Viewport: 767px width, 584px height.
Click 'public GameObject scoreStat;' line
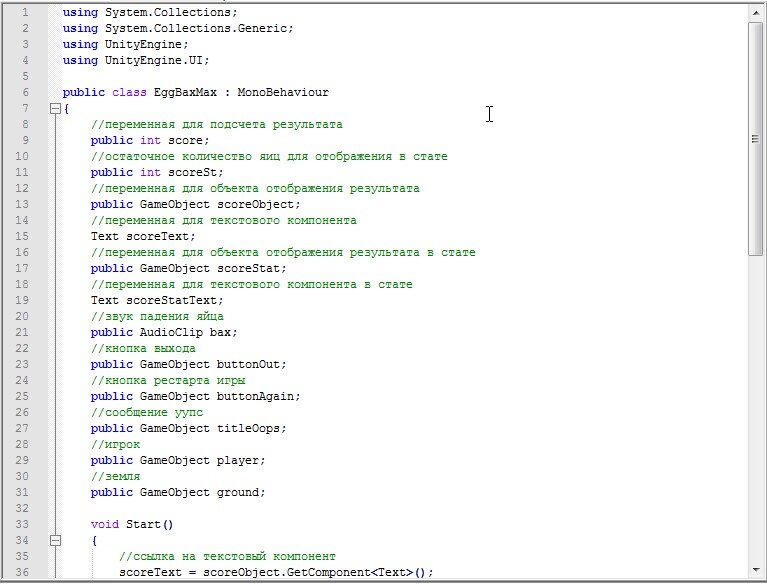pos(188,269)
